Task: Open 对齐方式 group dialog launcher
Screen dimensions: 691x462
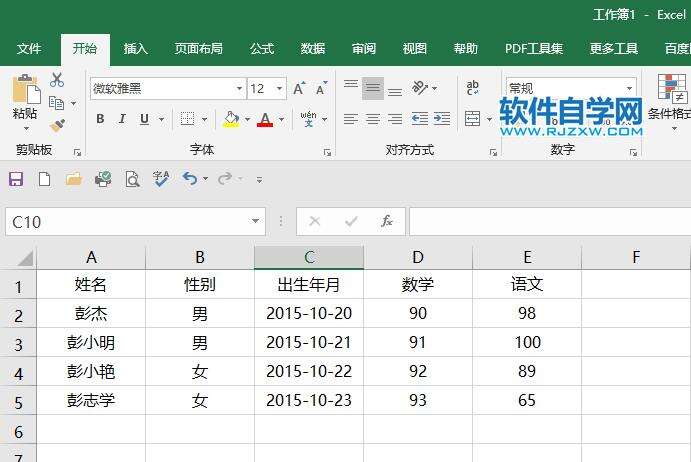Action: point(493,153)
